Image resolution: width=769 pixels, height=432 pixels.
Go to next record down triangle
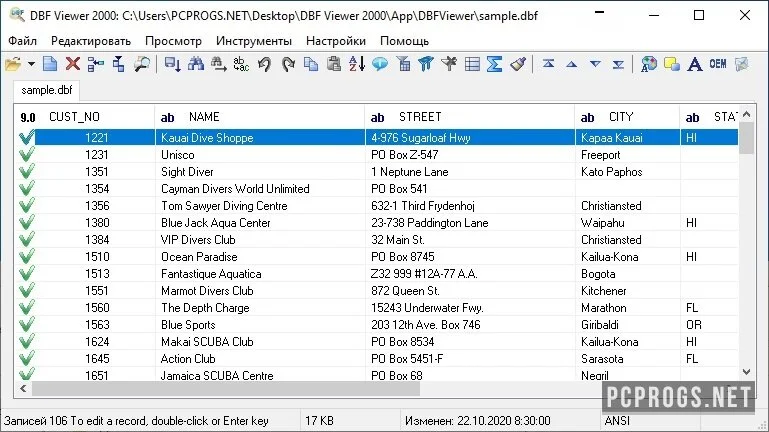tap(595, 64)
